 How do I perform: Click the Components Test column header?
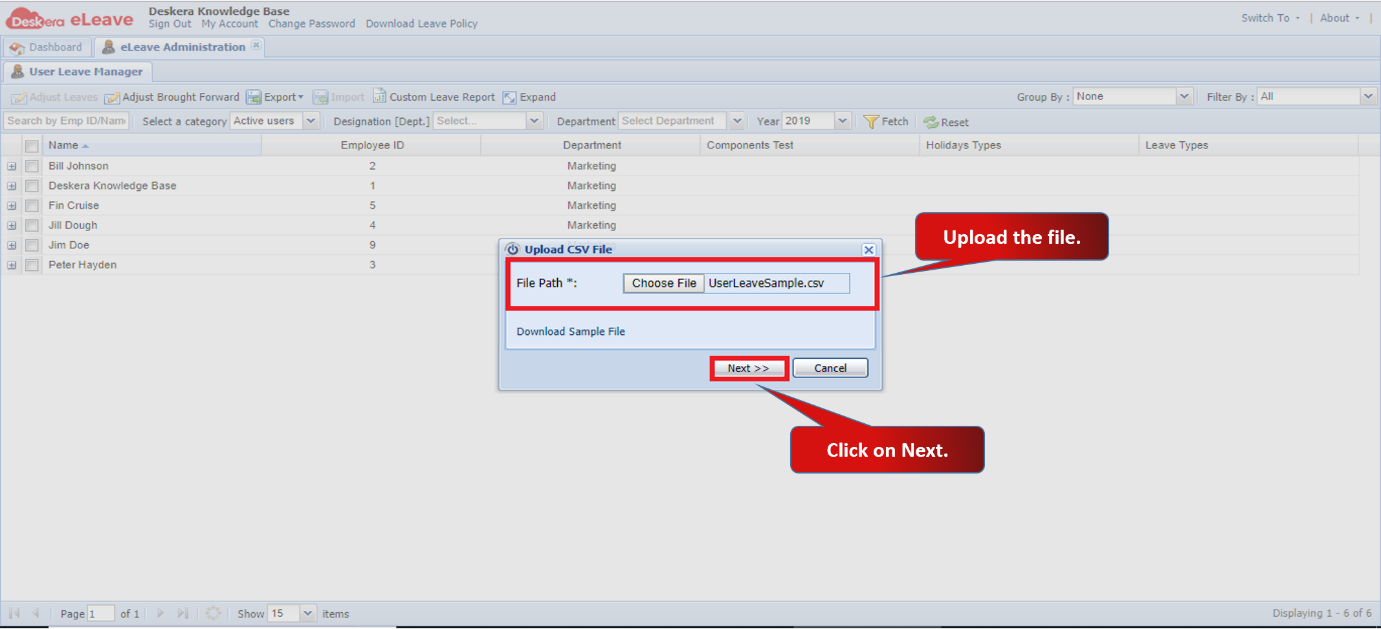click(810, 145)
